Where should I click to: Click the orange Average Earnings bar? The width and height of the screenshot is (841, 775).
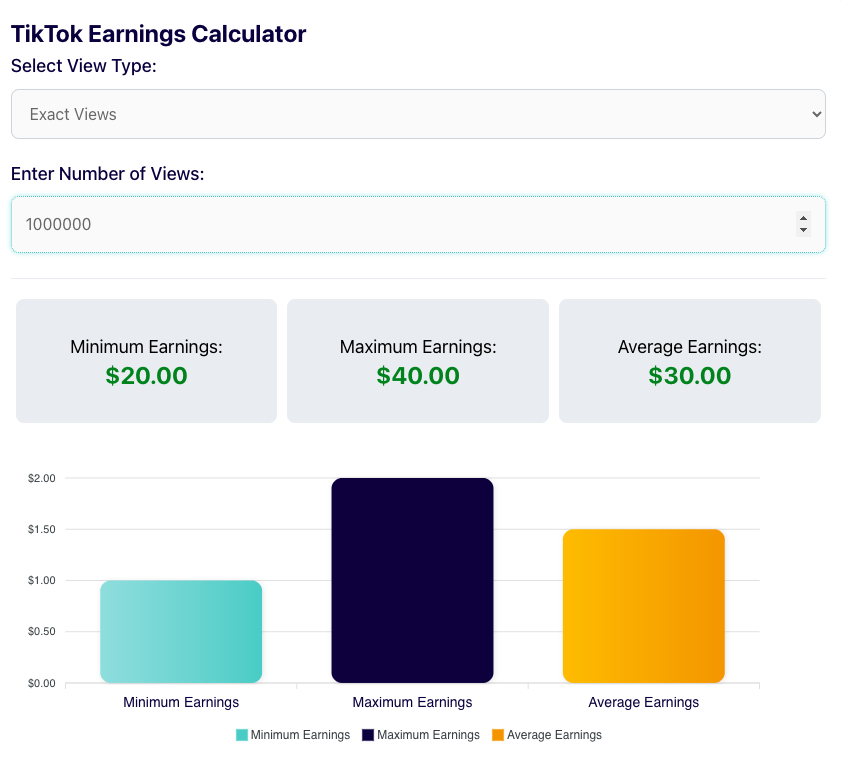[644, 606]
